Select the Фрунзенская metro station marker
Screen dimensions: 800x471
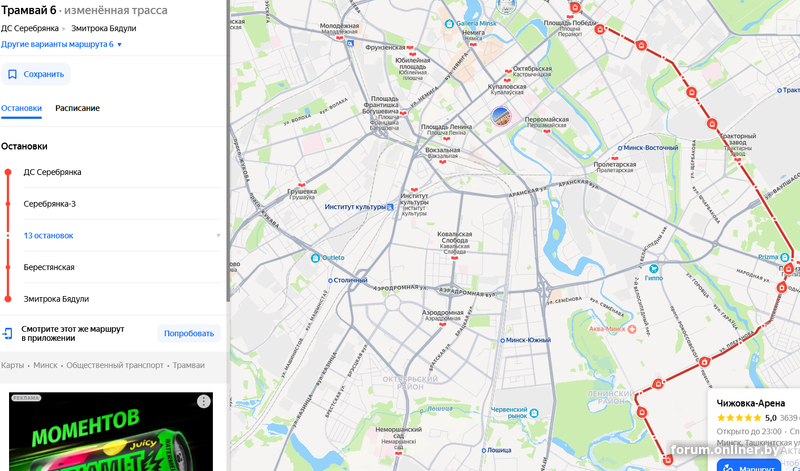tap(410, 47)
